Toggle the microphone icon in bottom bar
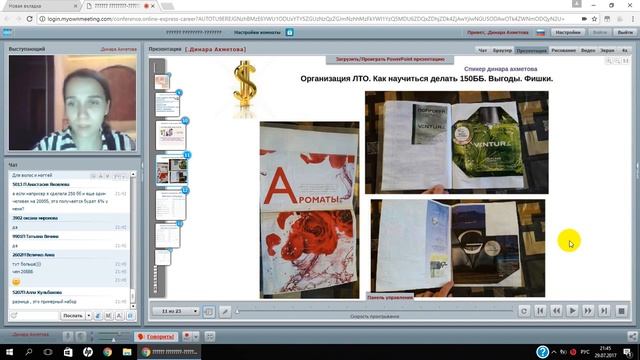This screenshot has height=360, width=640. (68, 336)
